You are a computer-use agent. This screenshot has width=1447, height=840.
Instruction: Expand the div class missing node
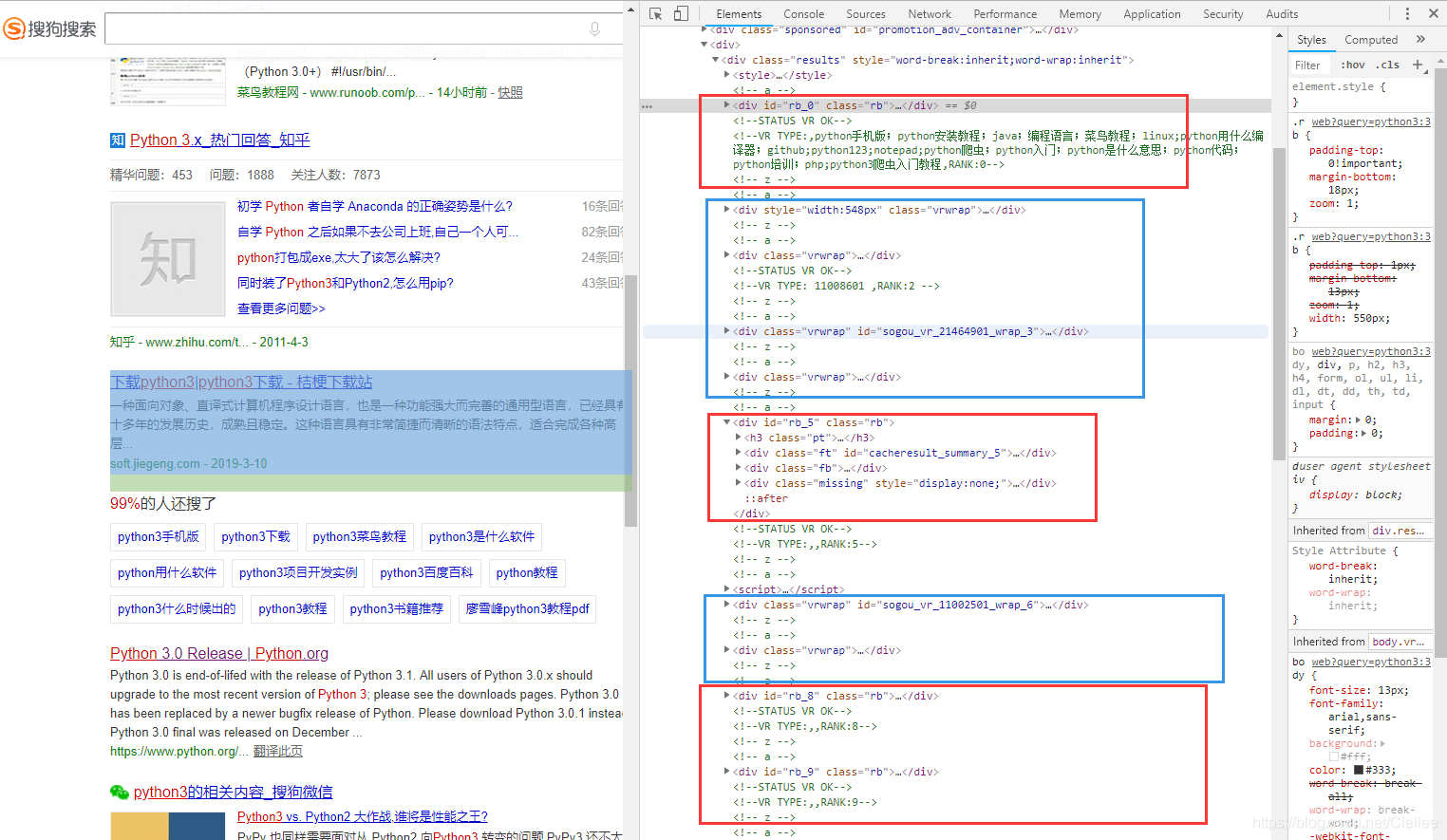tap(738, 483)
